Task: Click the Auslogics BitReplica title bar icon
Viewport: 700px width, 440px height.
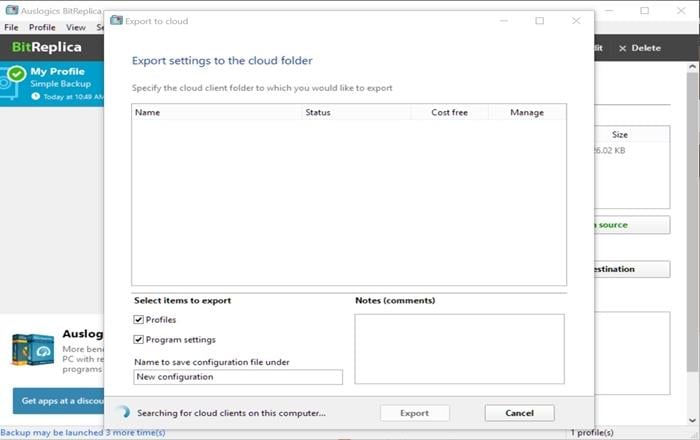Action: [x=12, y=10]
